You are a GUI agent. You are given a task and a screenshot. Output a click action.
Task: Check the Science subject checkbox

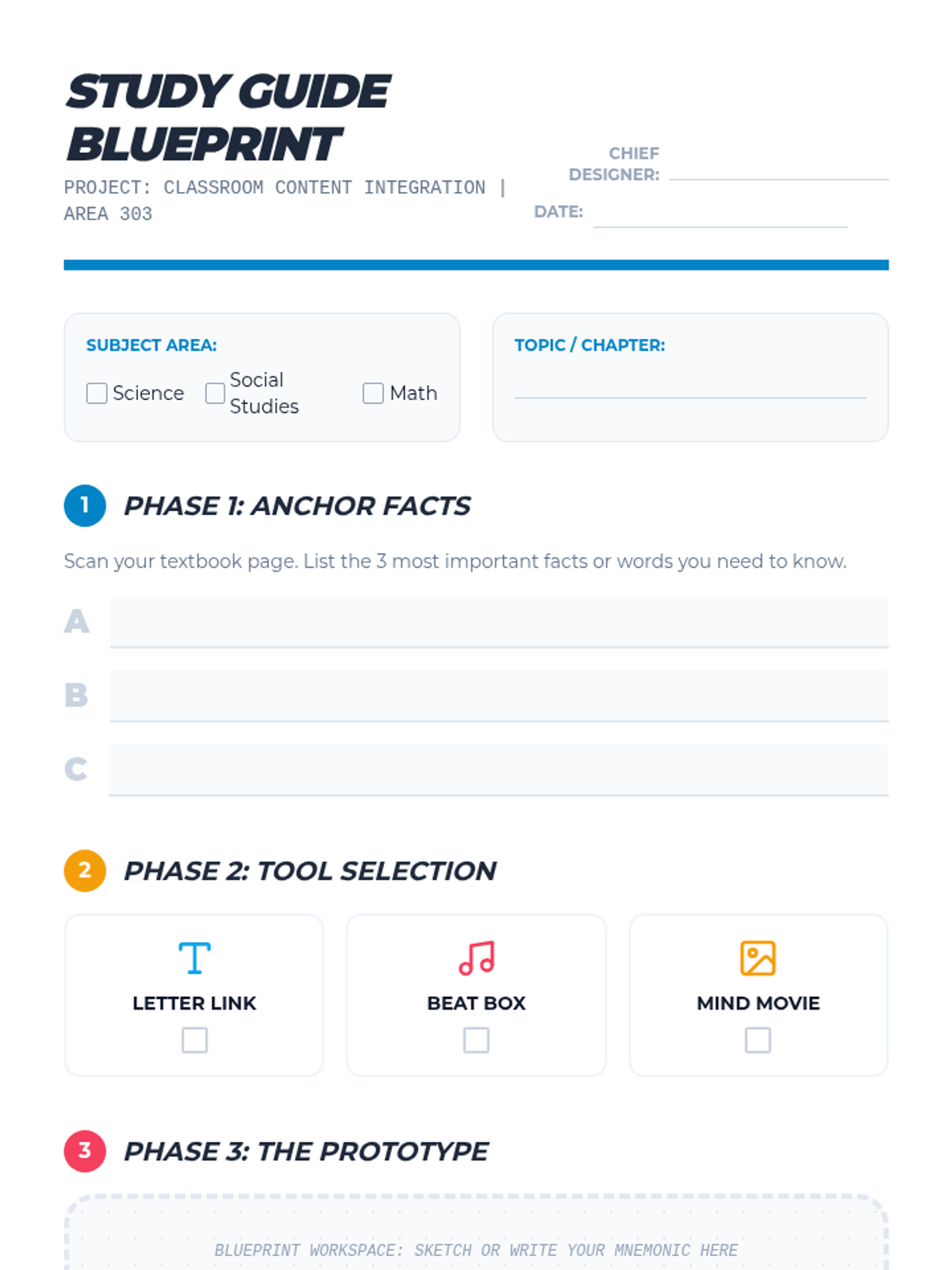[97, 393]
